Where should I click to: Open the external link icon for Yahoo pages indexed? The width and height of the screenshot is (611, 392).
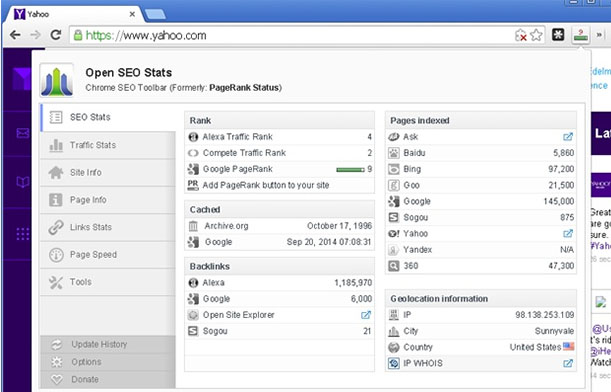pos(568,233)
